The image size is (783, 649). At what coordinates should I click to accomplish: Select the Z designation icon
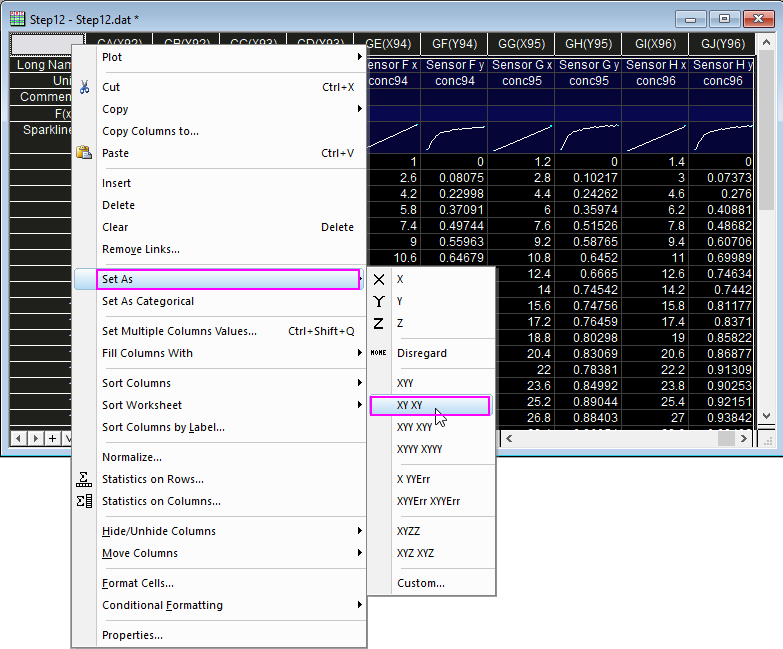point(379,324)
